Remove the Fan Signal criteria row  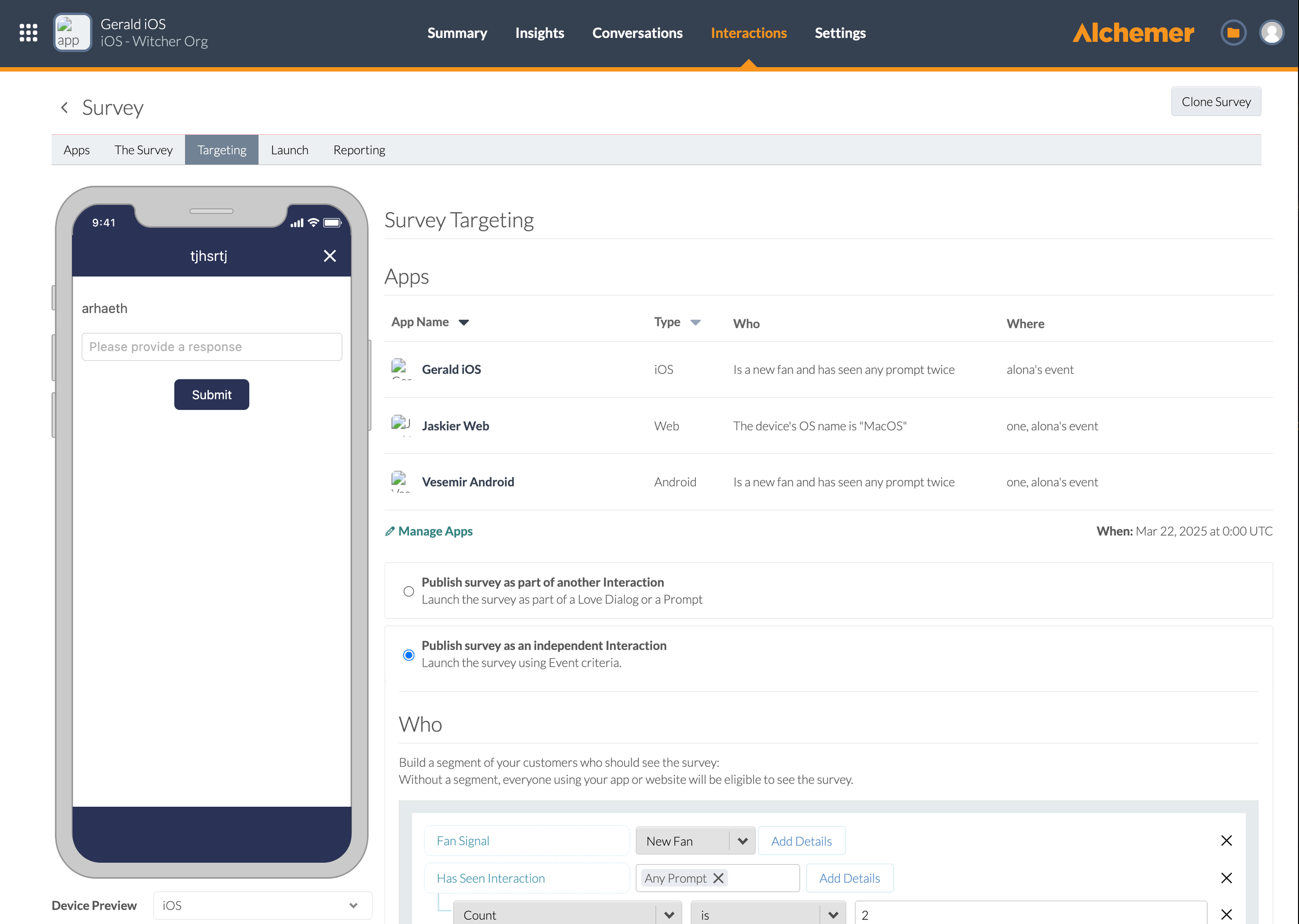1226,841
